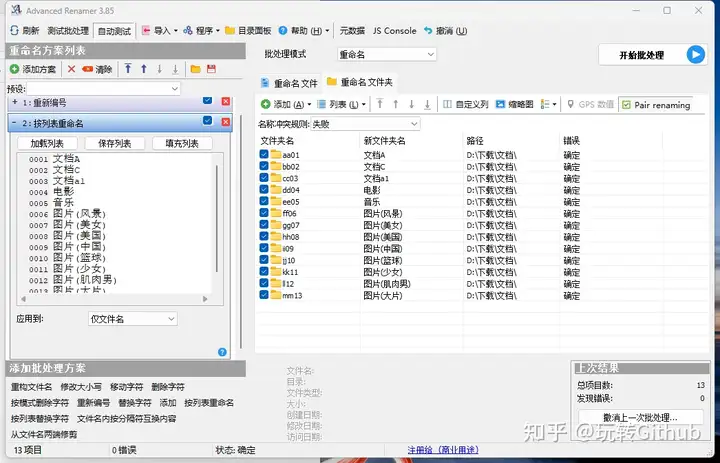Expand method 1: 重新编号

[x=15, y=102]
